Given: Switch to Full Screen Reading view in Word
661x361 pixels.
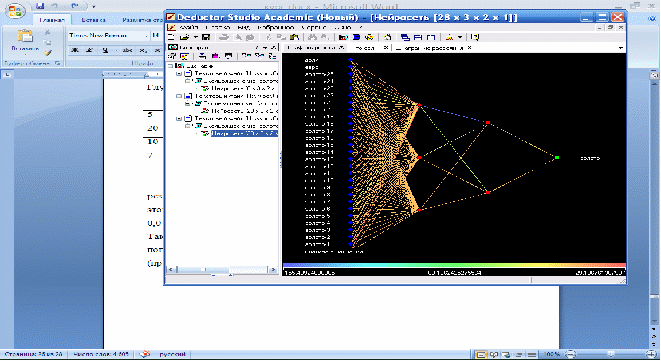Looking at the screenshot, I should coord(494,355).
